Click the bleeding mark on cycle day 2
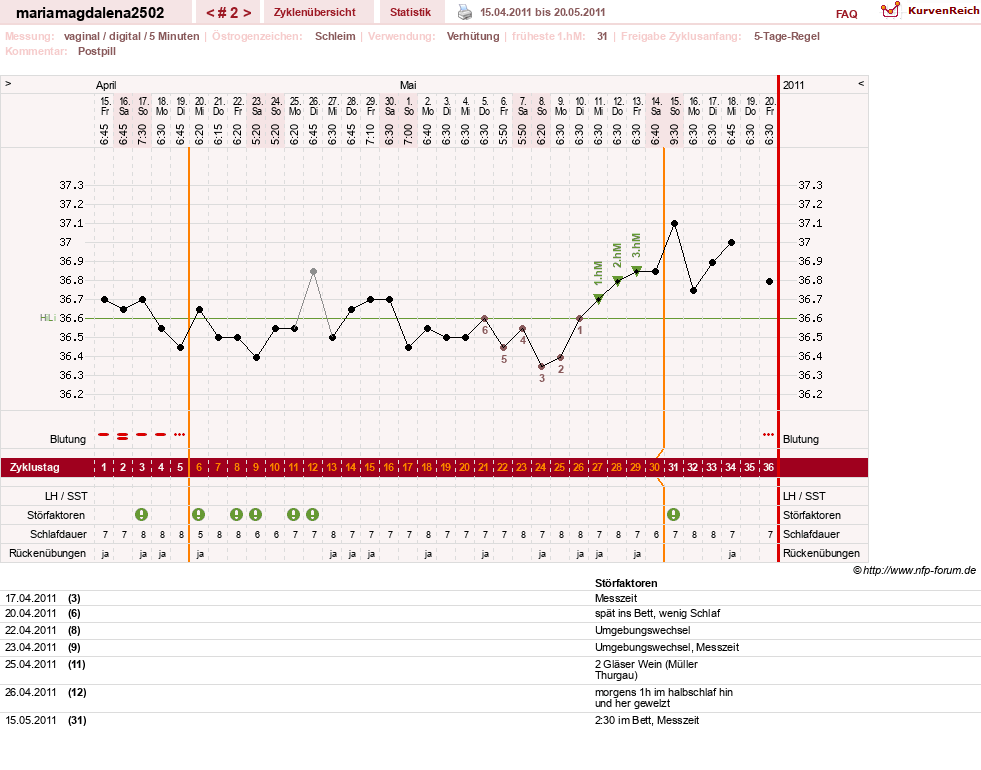This screenshot has height=770, width=981. [123, 436]
